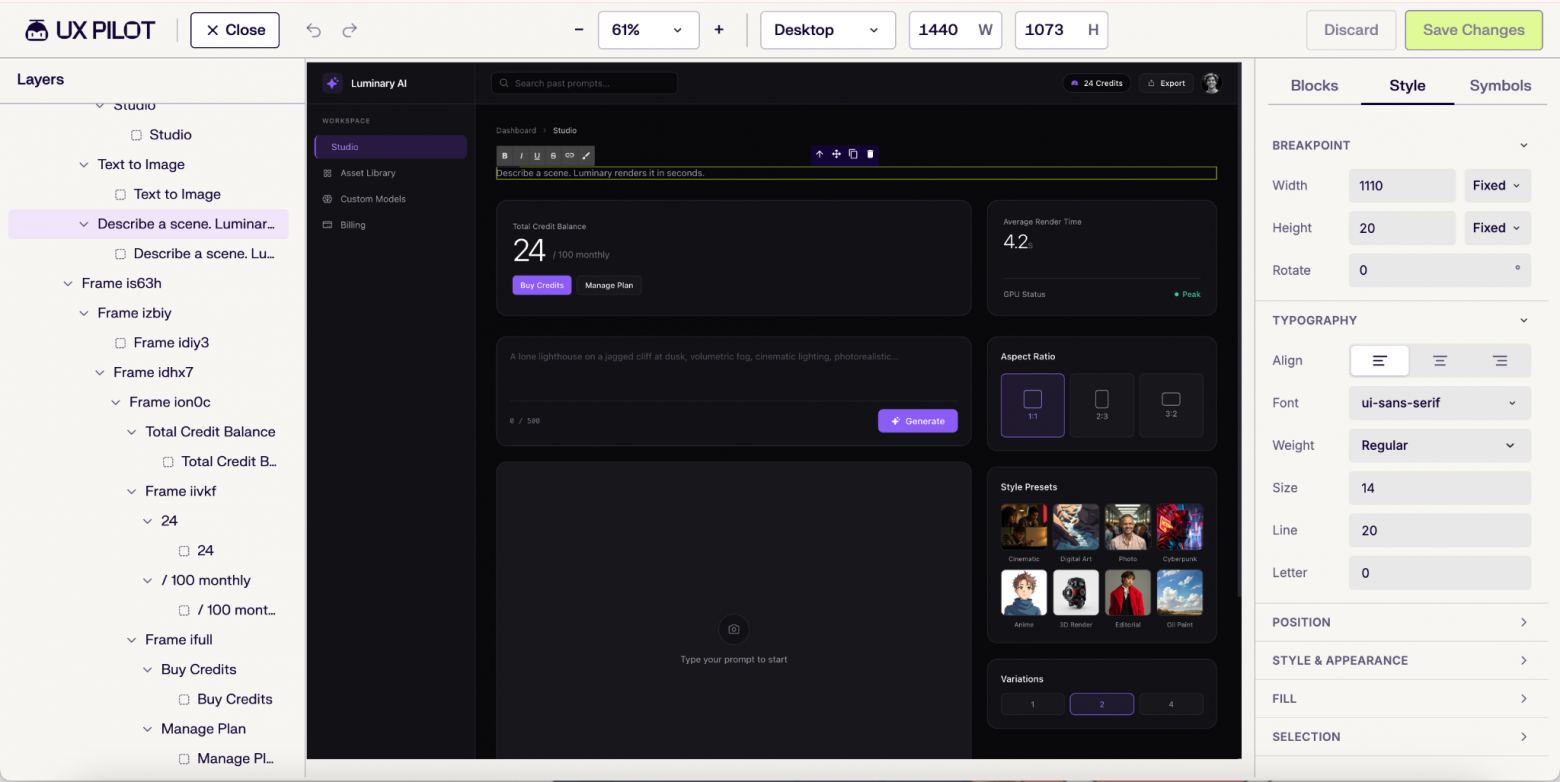
Task: Collapse the Frame is63h layer chevron
Action: coord(68,284)
